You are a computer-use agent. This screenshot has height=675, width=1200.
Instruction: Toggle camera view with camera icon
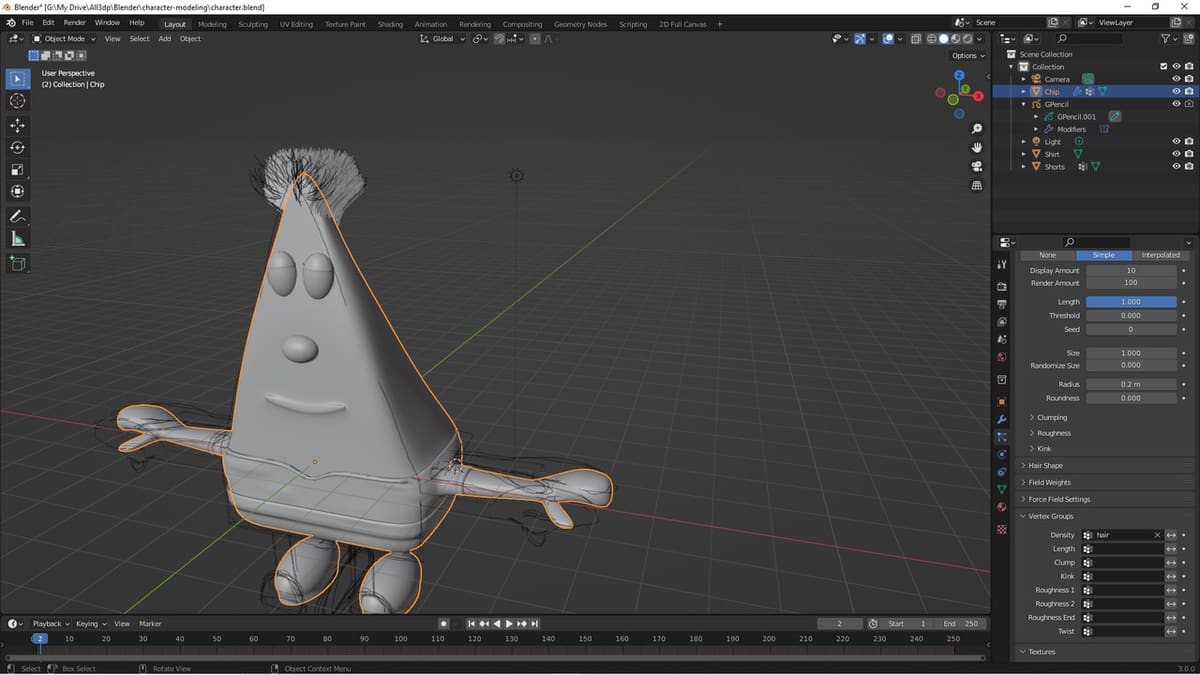(977, 167)
